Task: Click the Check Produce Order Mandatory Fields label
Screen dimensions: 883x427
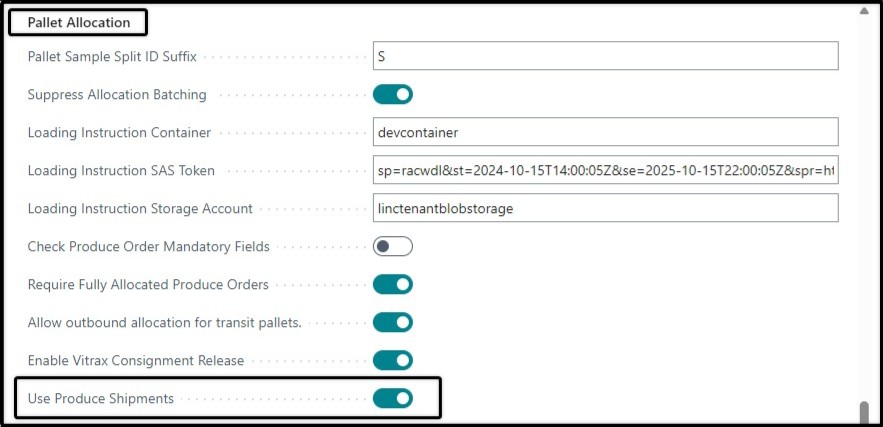Action: coord(149,247)
